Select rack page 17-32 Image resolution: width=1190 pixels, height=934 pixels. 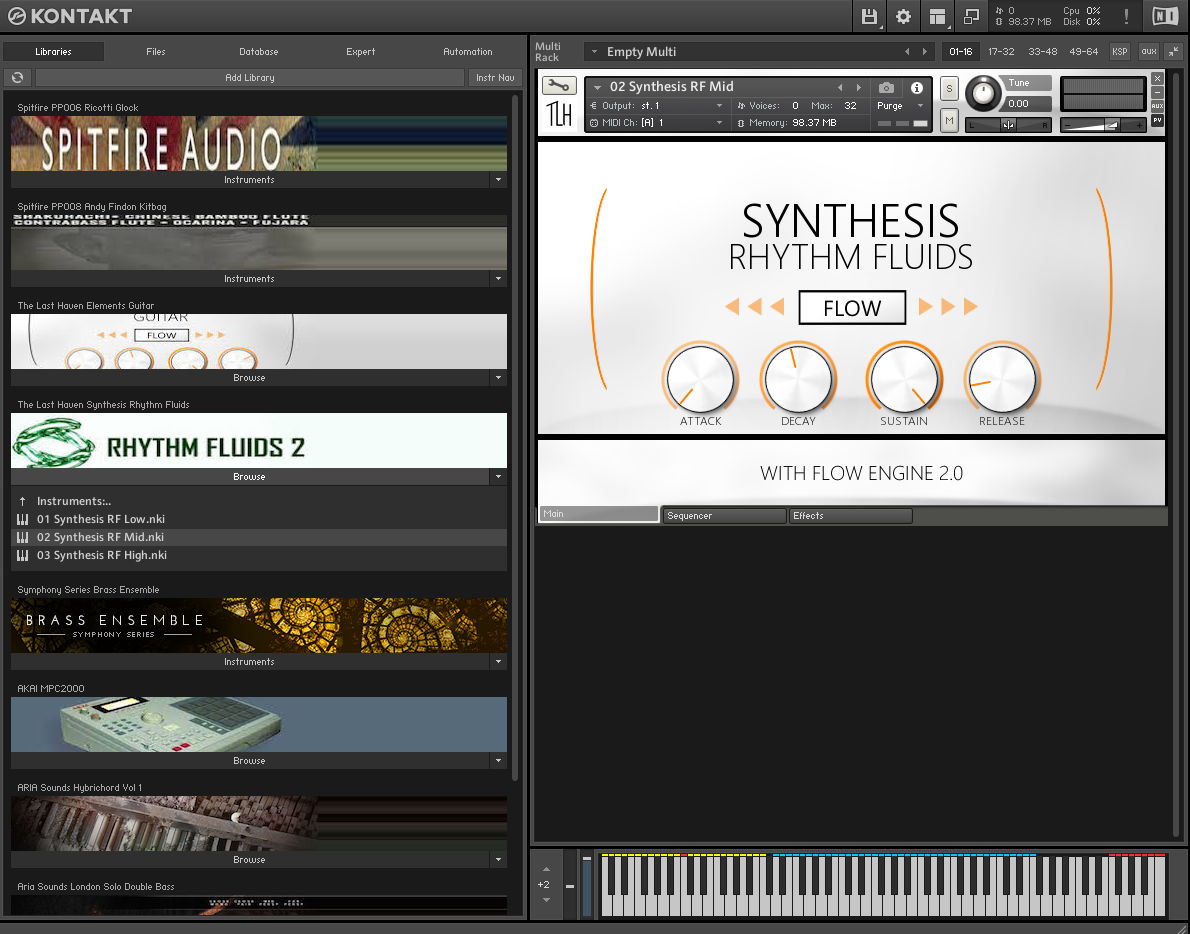(1001, 52)
